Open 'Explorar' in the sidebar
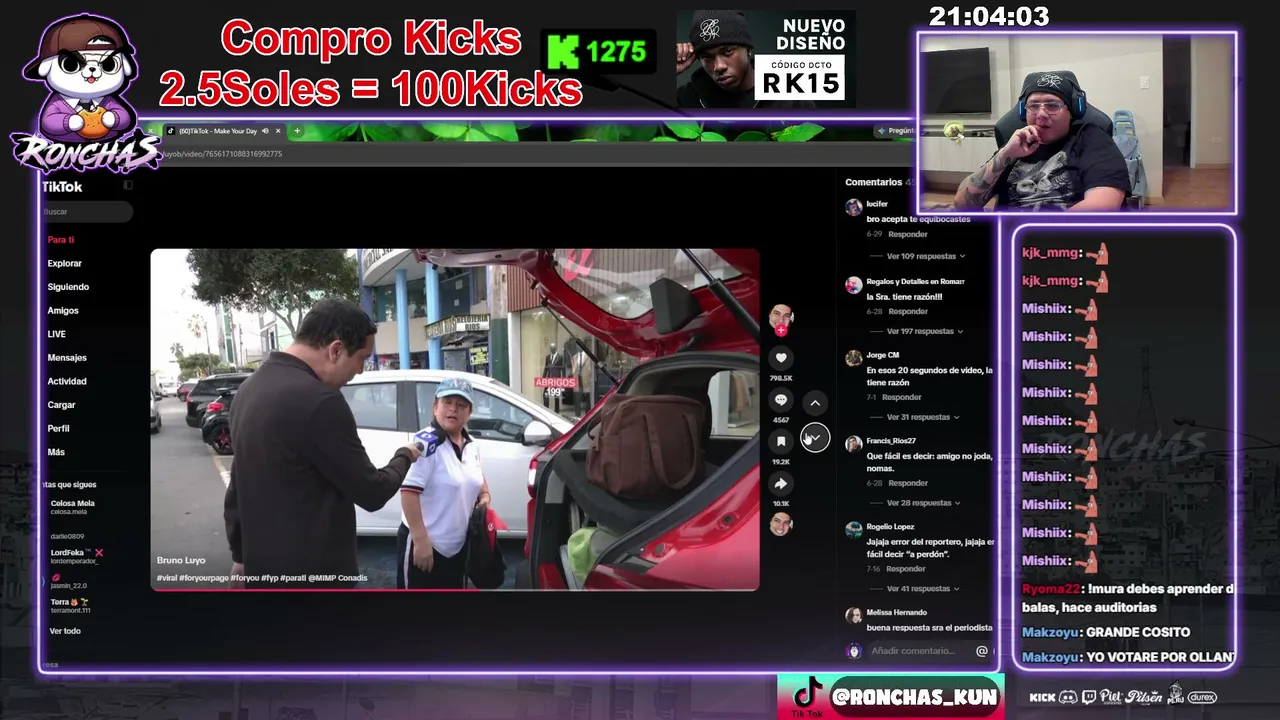This screenshot has height=720, width=1280. click(x=65, y=263)
